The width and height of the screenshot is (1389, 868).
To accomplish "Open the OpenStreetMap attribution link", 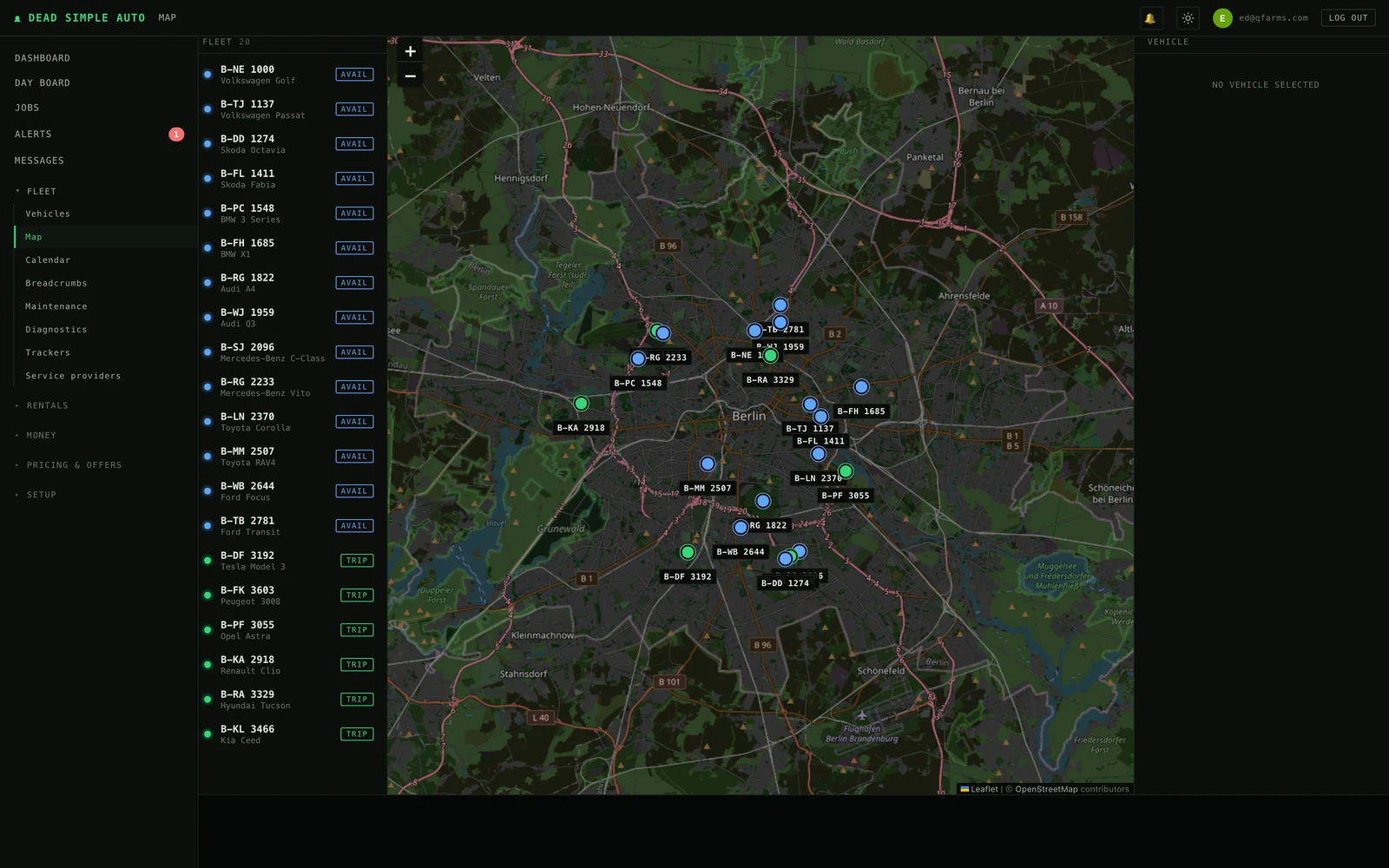I will coord(1046,789).
